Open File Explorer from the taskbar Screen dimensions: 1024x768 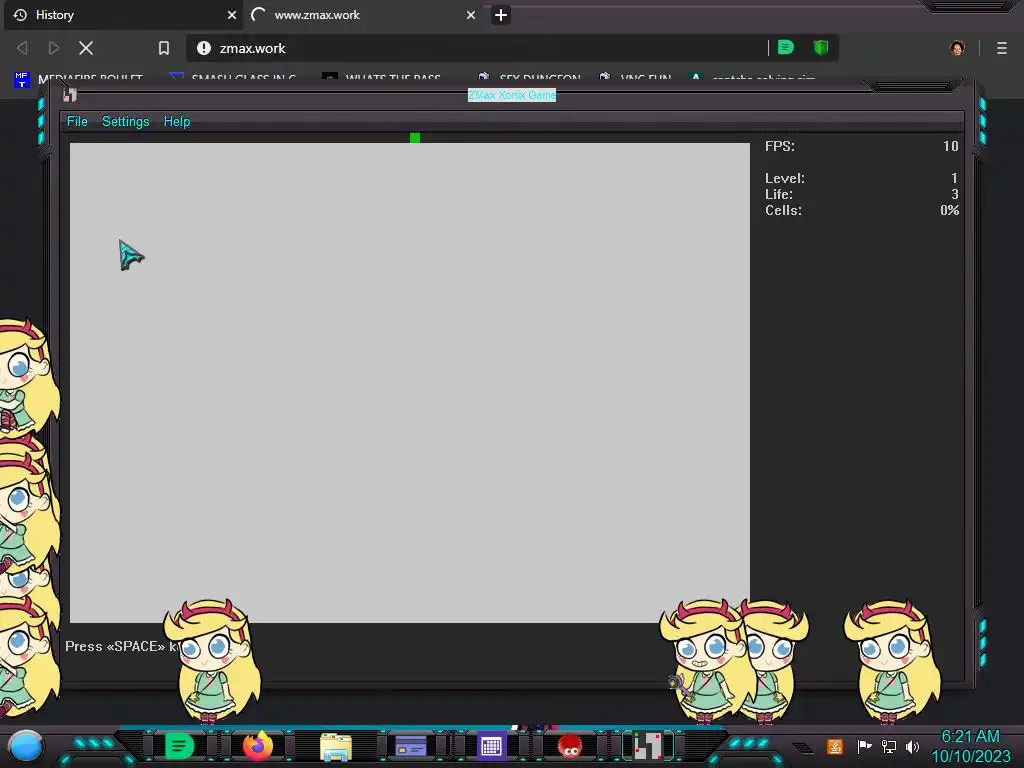(336, 746)
